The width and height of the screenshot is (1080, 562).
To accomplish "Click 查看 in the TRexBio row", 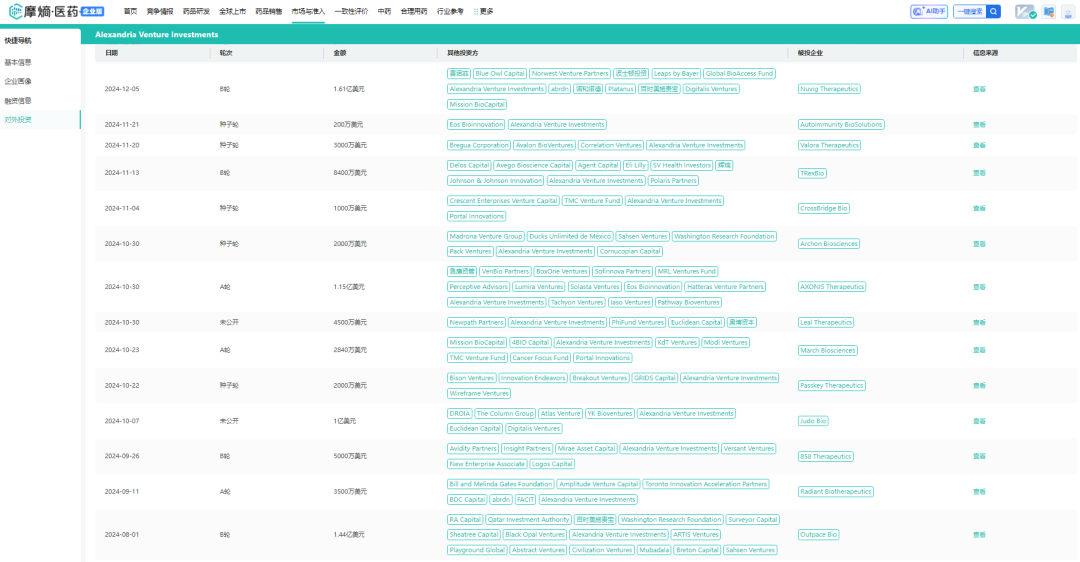I will coord(979,173).
